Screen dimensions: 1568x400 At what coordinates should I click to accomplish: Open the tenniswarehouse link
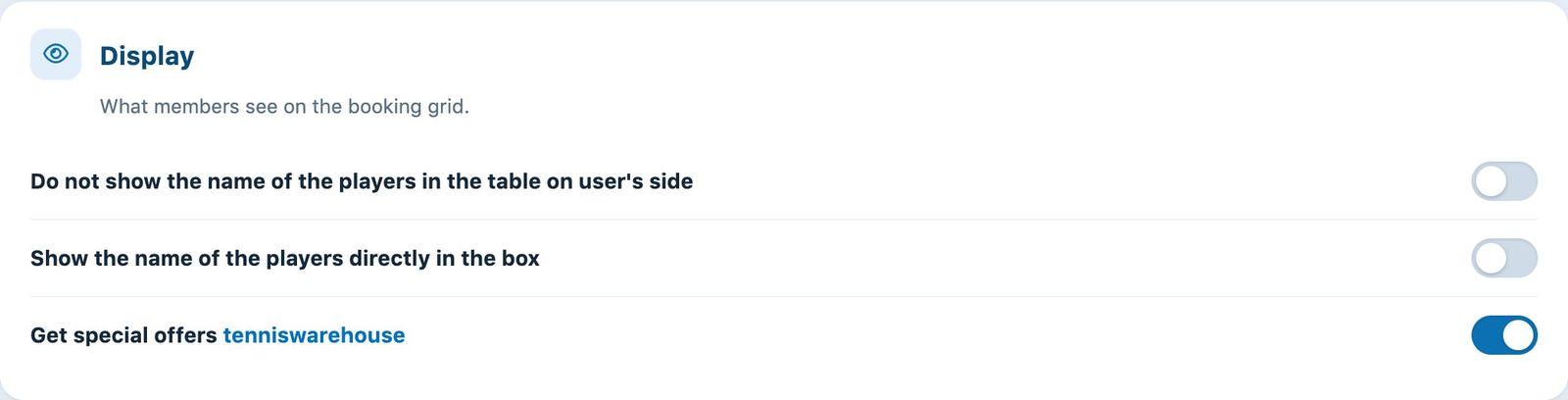click(x=314, y=335)
